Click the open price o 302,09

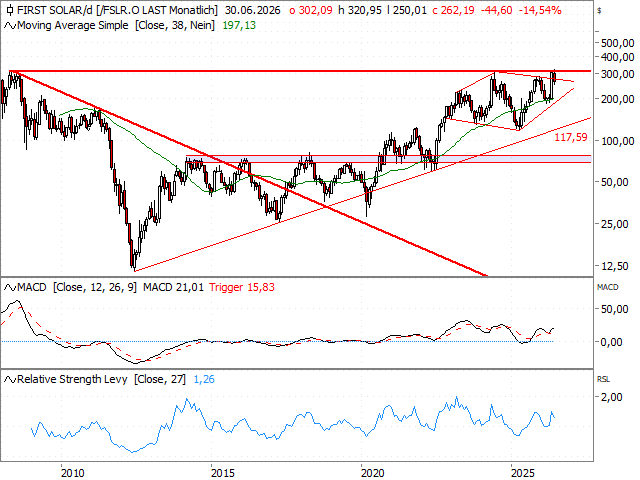(311, 10)
